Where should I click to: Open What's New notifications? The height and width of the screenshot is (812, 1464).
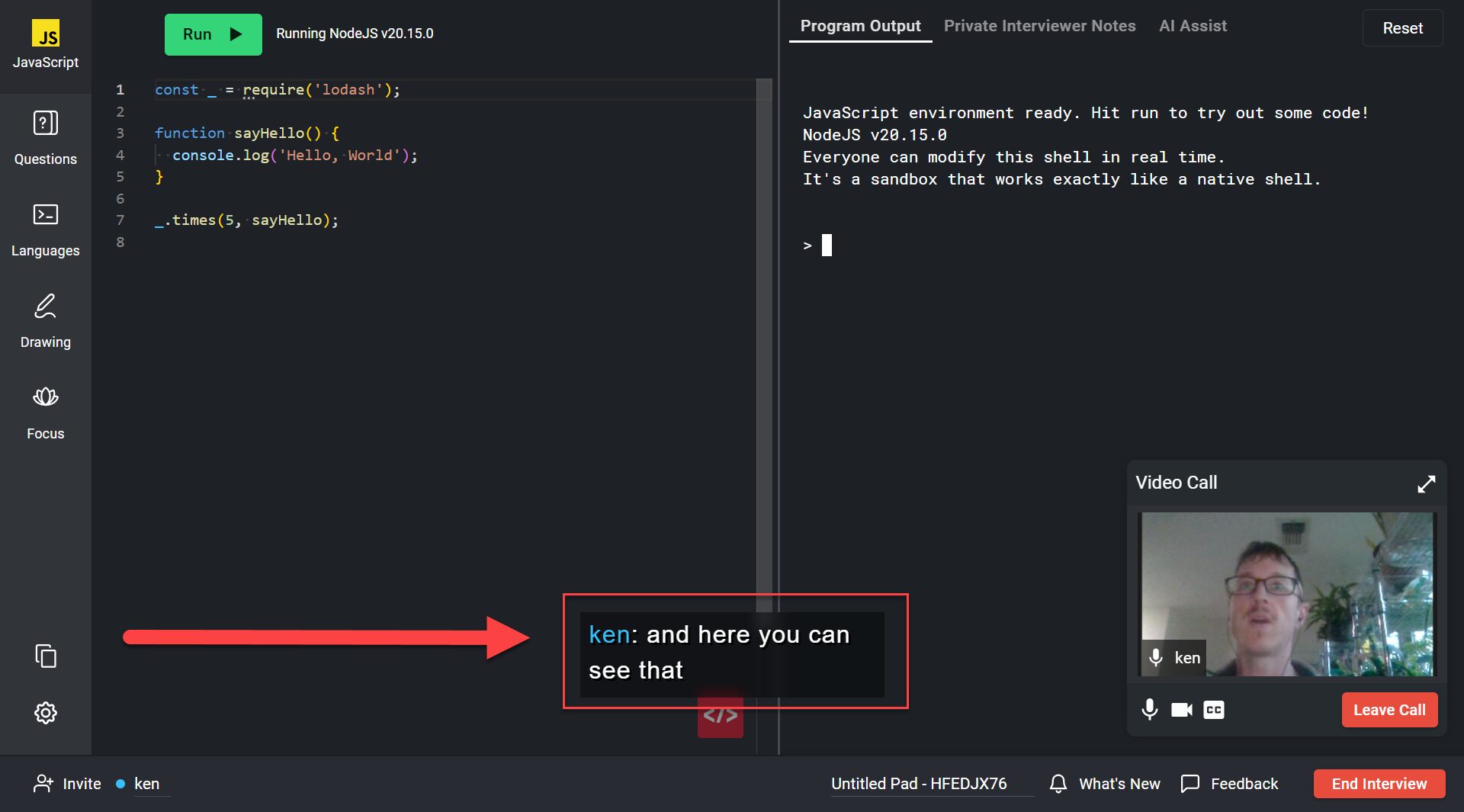[1105, 784]
